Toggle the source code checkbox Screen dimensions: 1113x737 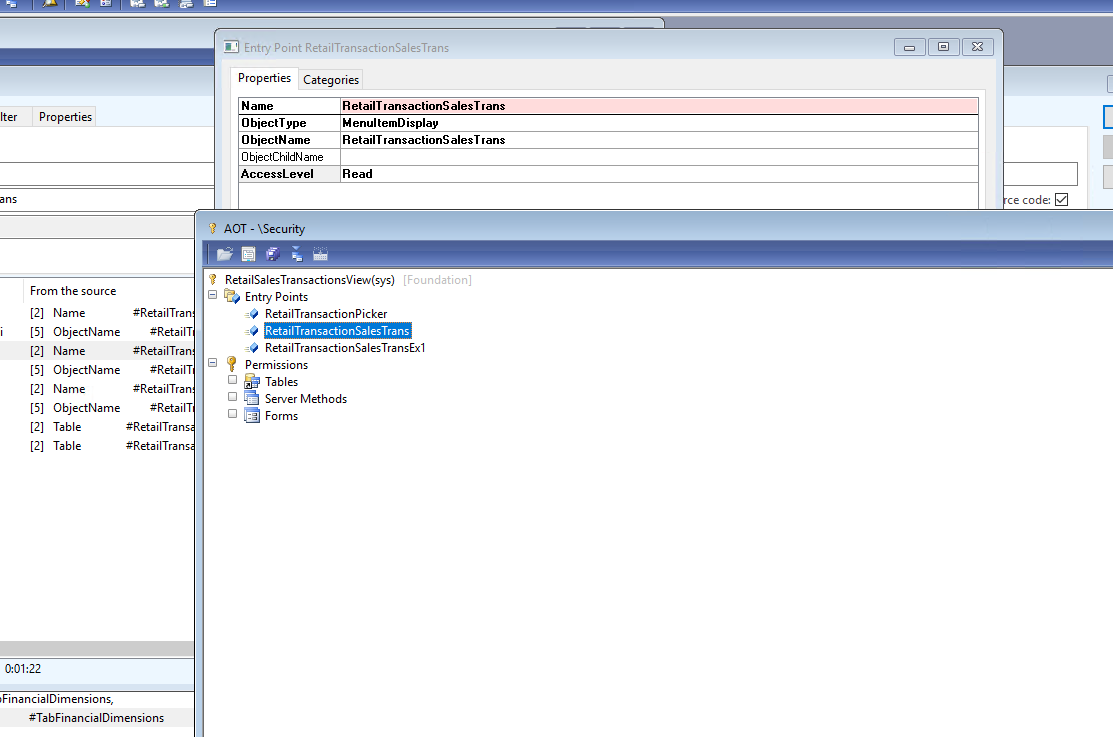(x=1061, y=200)
